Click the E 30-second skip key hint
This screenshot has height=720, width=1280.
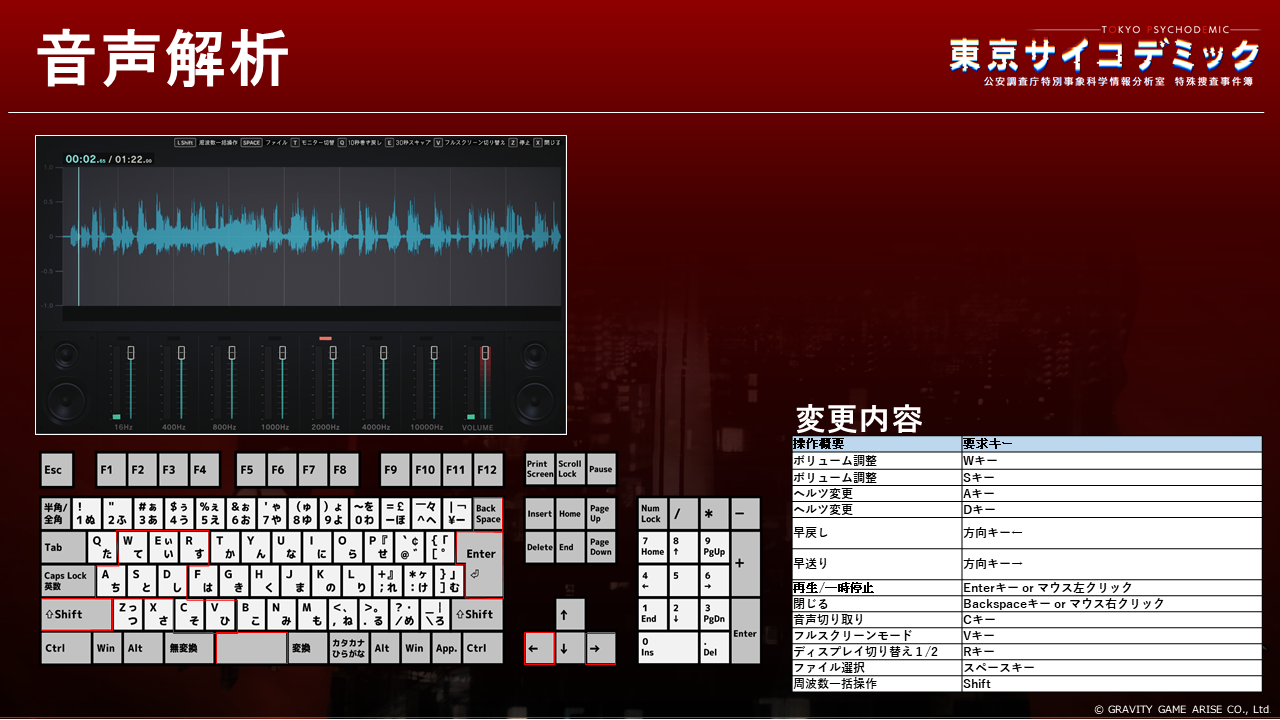click(x=407, y=142)
